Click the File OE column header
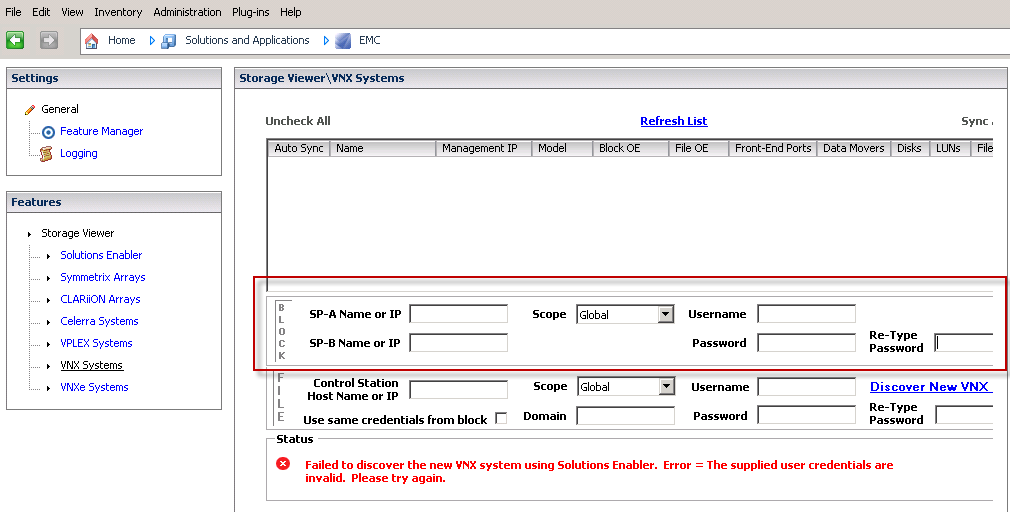 click(x=698, y=148)
